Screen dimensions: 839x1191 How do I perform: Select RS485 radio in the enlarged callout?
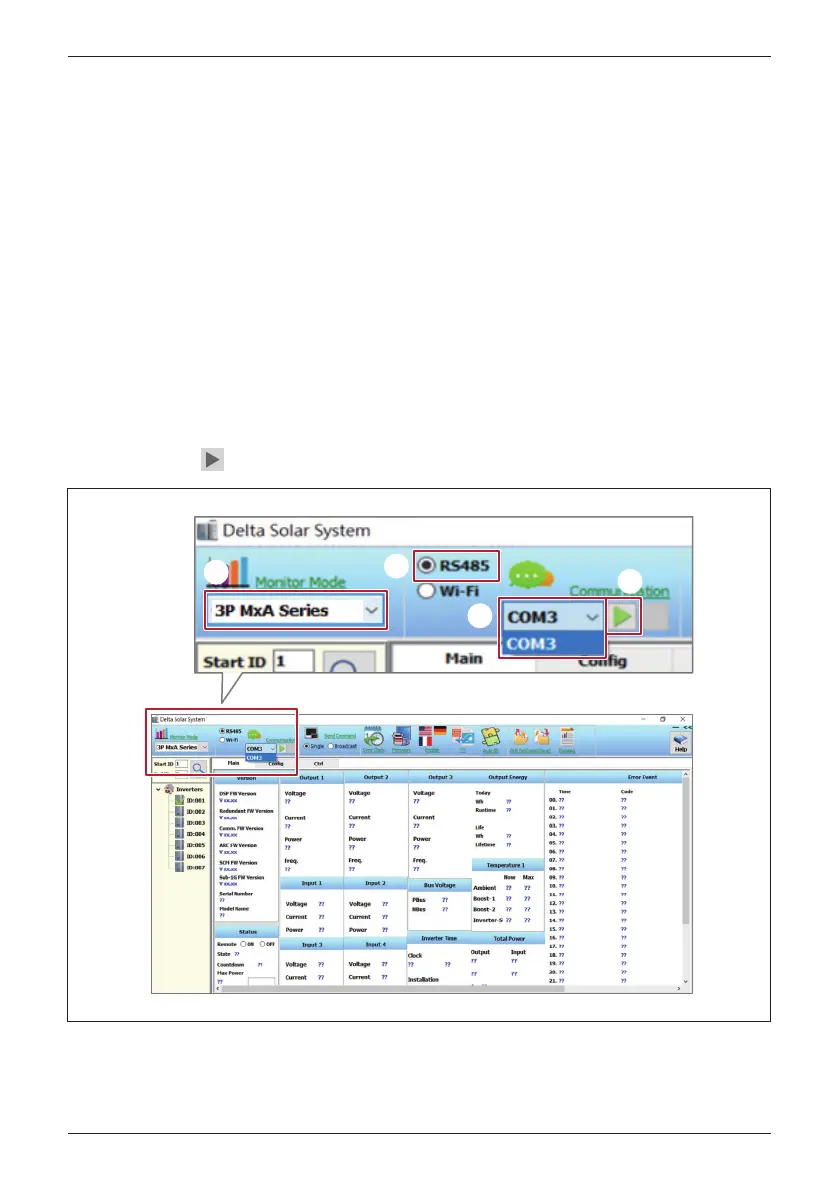427,566
